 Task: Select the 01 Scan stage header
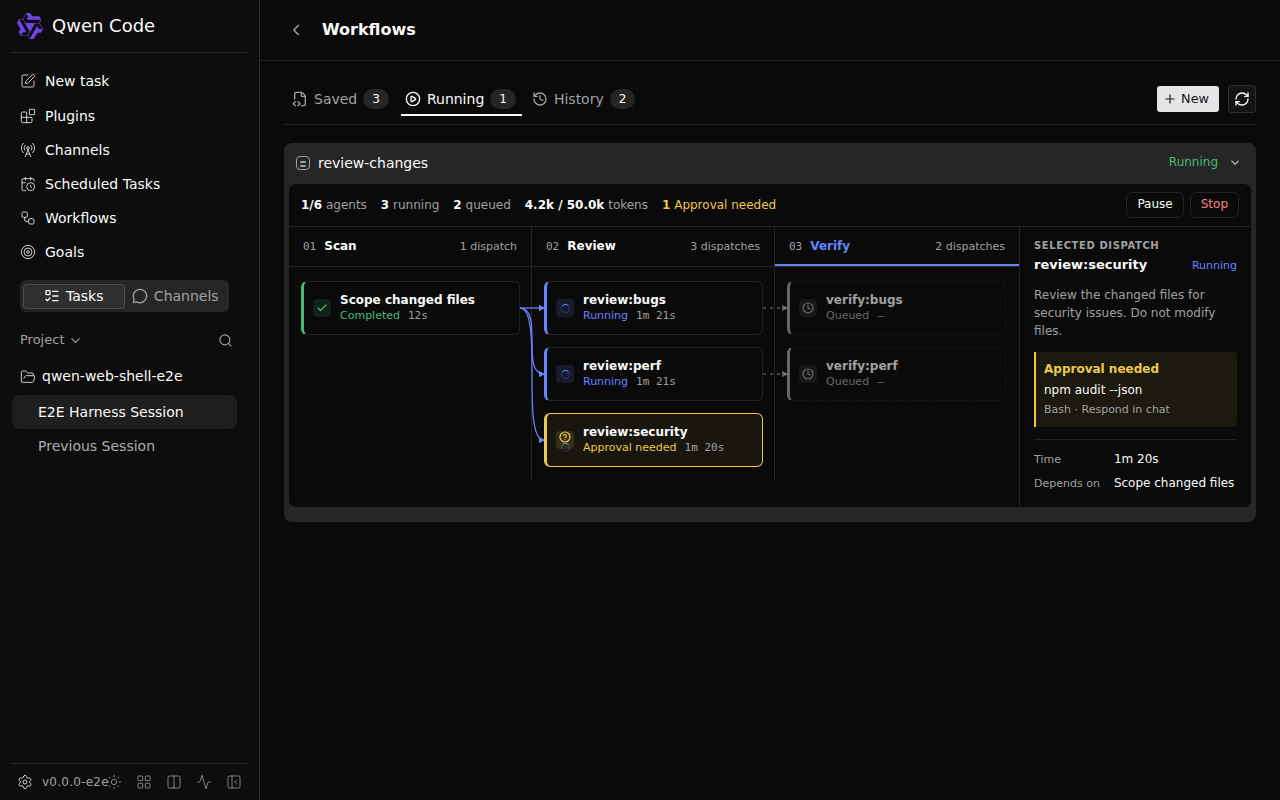410,246
